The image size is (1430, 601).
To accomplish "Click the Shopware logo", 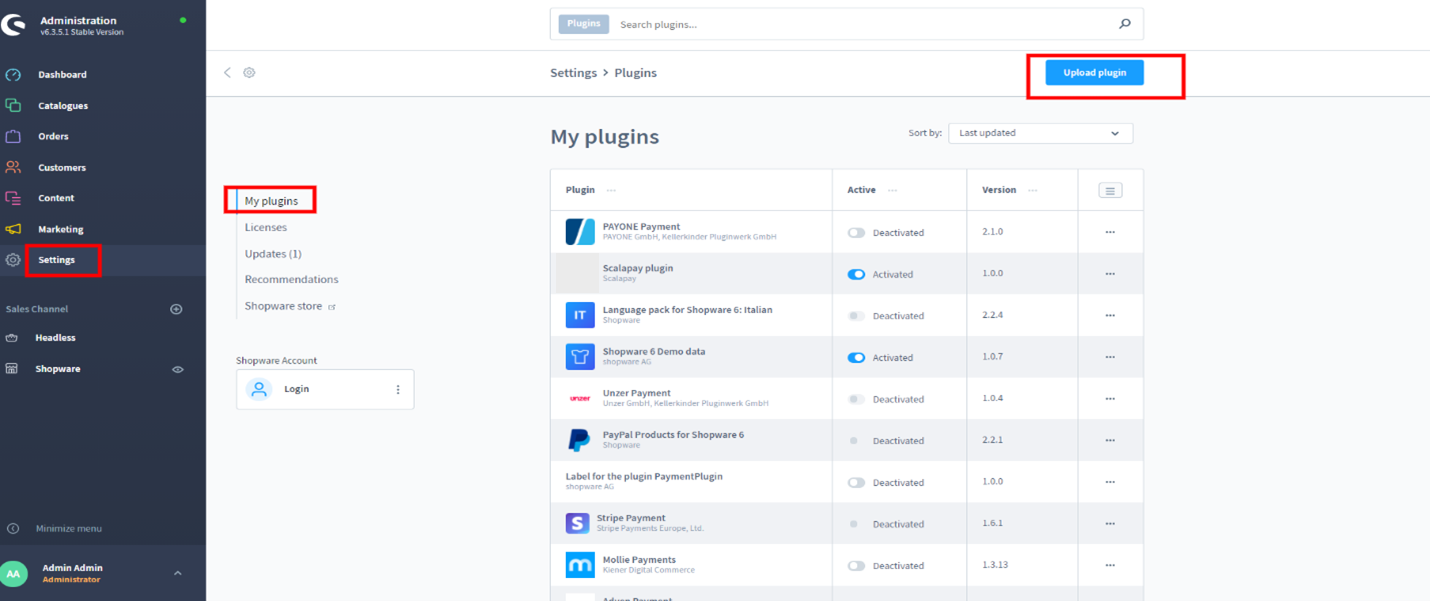I will coord(13,24).
